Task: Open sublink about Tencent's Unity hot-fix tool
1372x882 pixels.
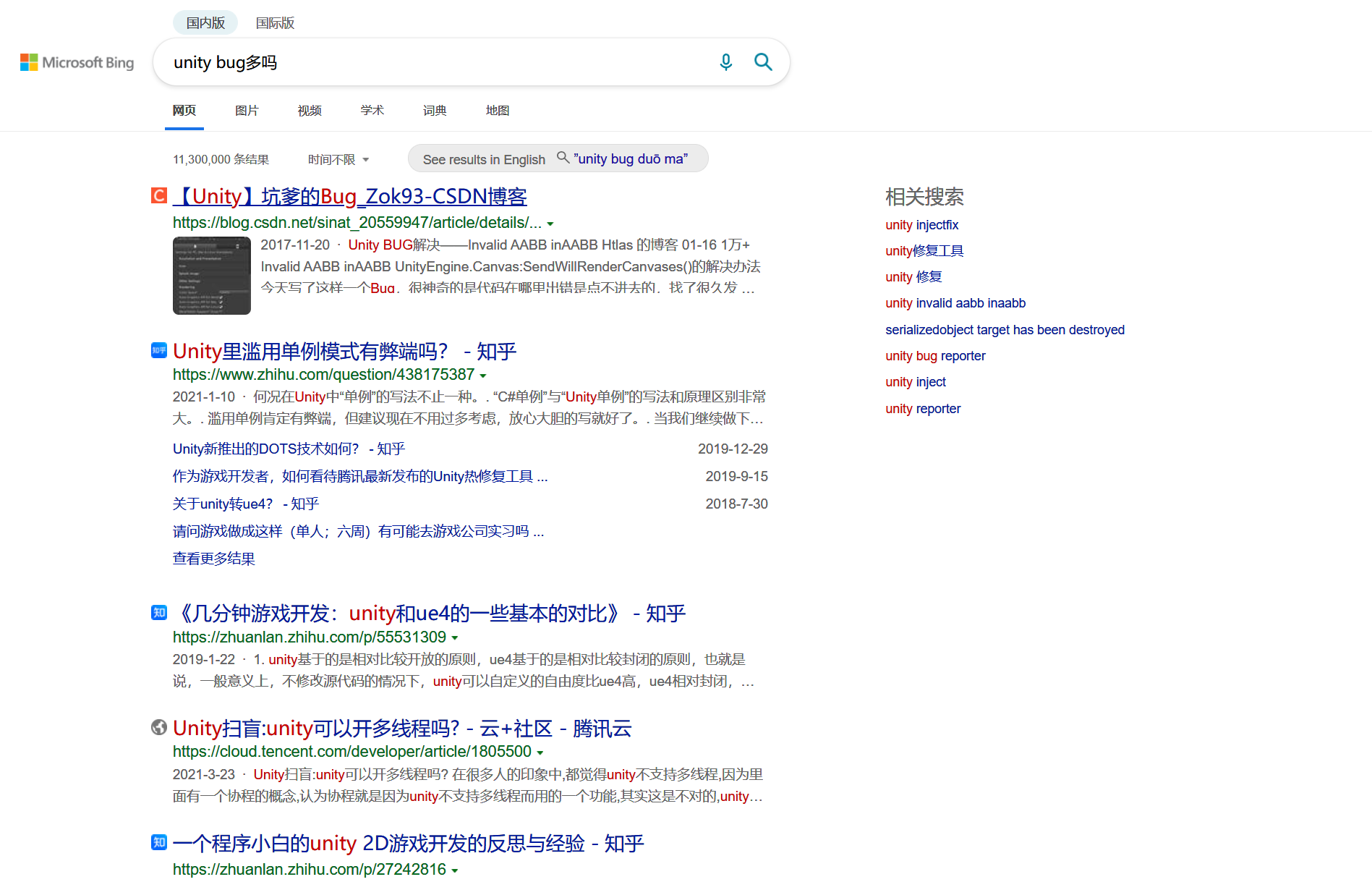Action: [x=360, y=476]
